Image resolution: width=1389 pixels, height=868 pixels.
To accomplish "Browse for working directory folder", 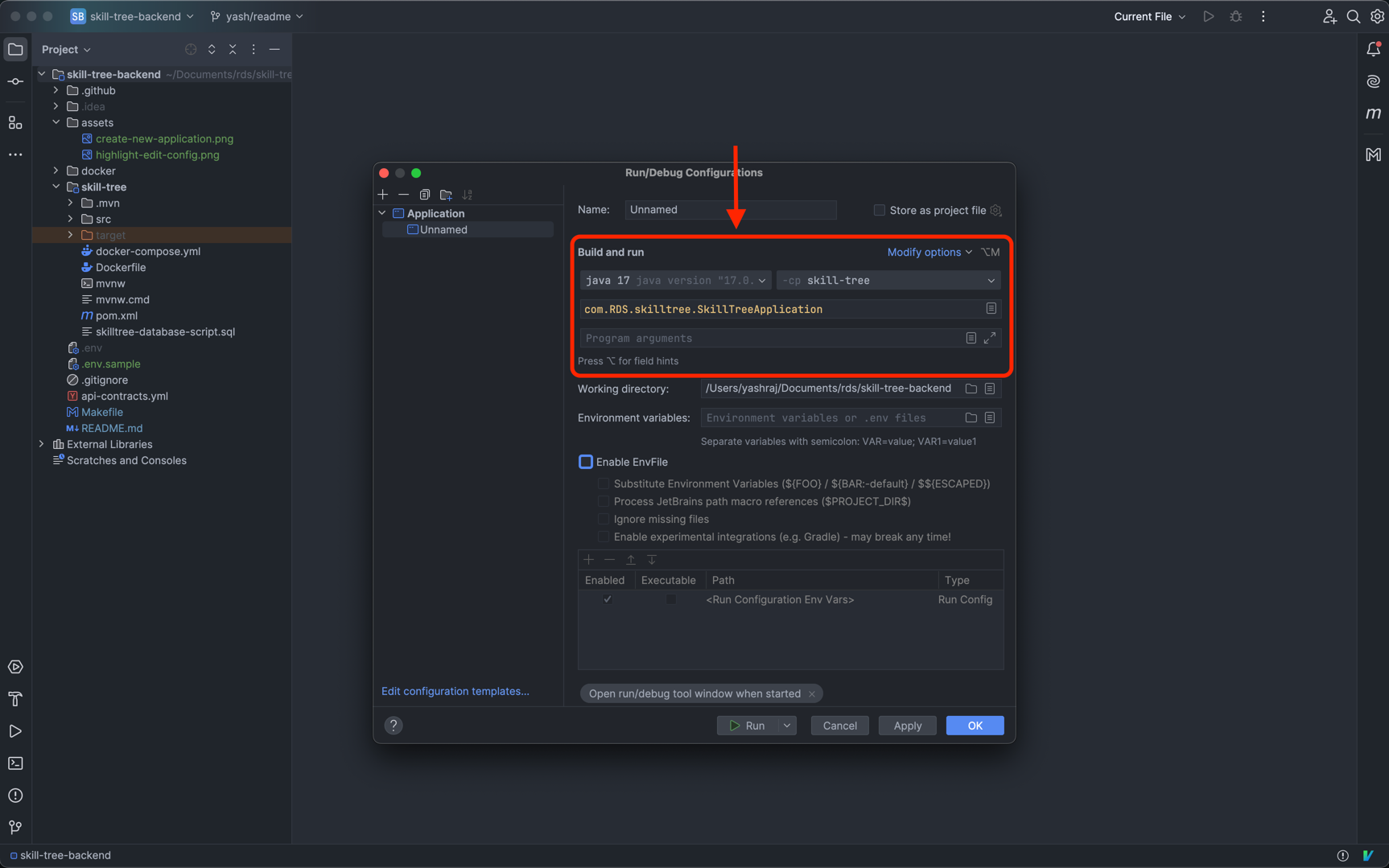I will coord(971,389).
